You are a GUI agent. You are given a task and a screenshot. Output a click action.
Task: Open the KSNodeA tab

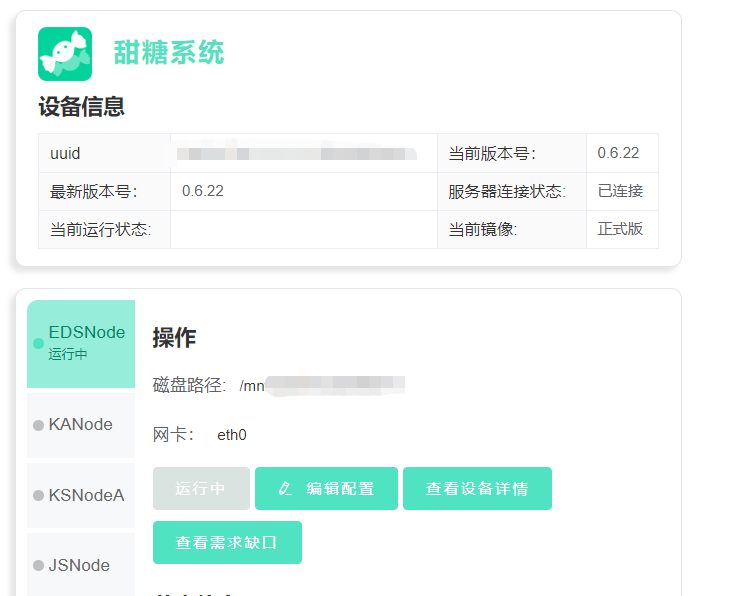point(86,495)
